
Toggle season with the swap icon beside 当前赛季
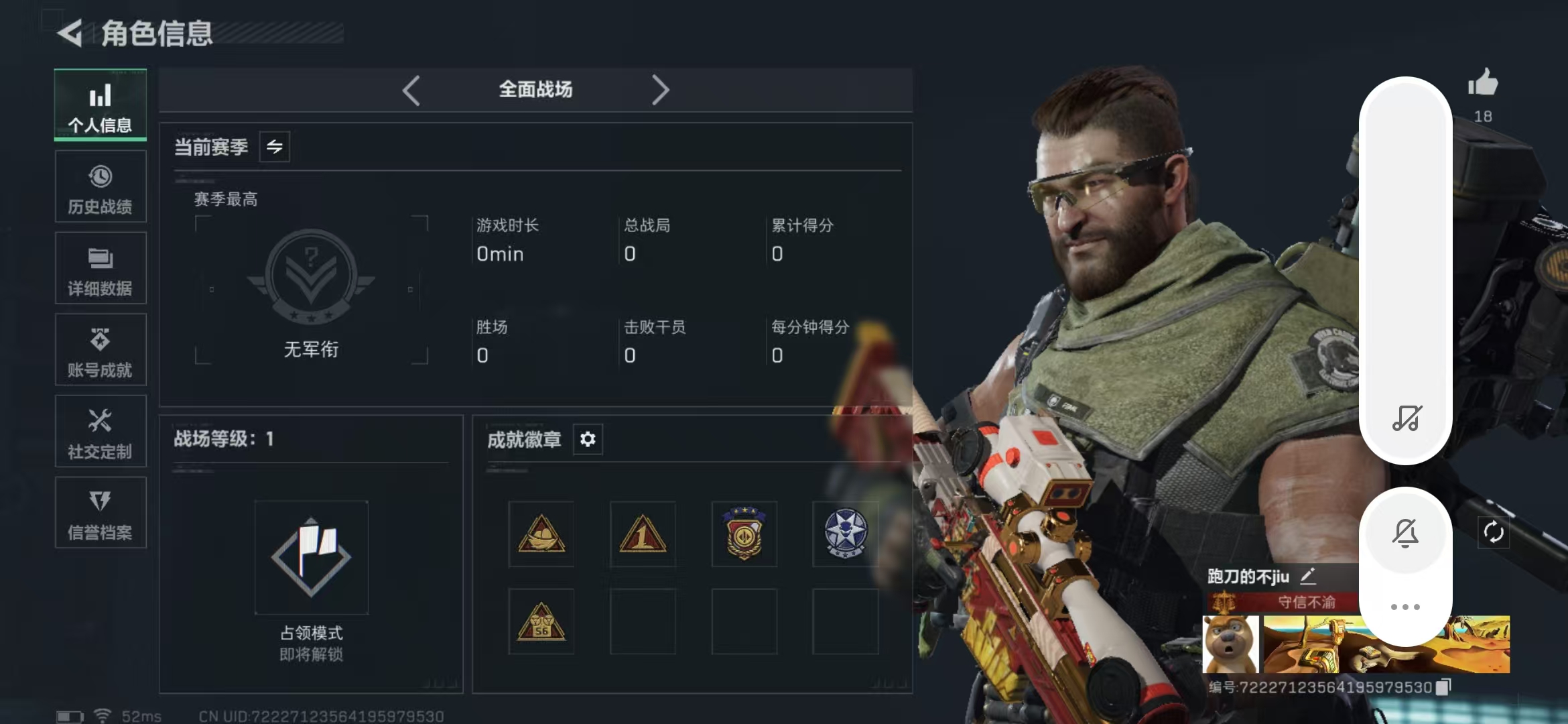(275, 147)
